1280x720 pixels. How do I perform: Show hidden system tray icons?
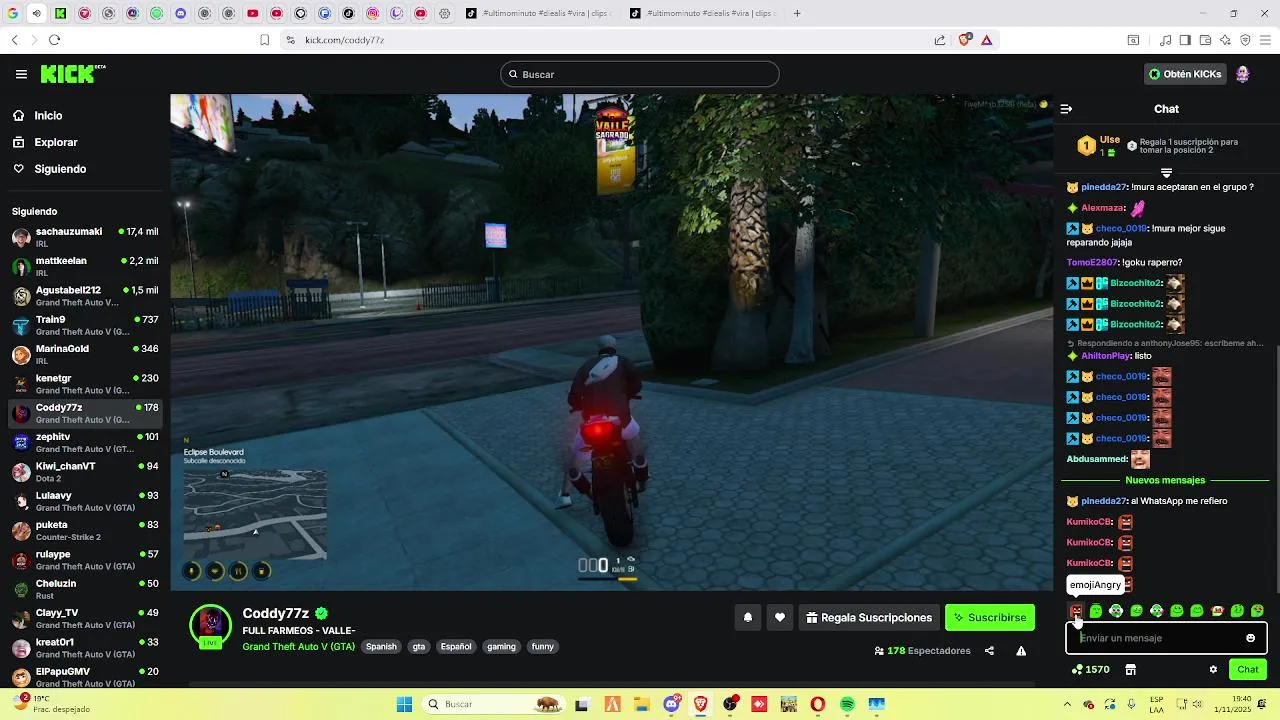[x=1067, y=704]
